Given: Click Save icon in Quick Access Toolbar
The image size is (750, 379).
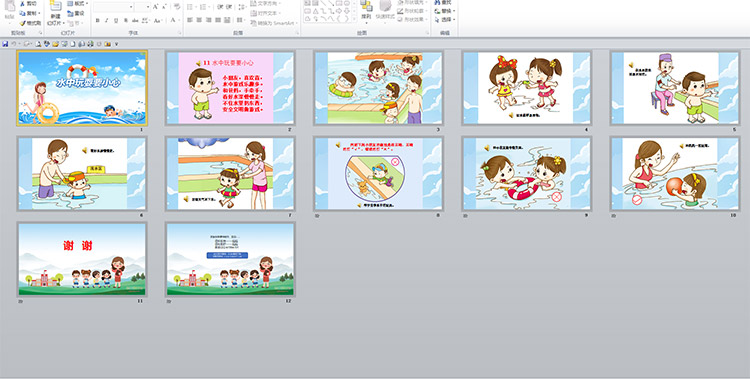Looking at the screenshot, I should pos(5,44).
